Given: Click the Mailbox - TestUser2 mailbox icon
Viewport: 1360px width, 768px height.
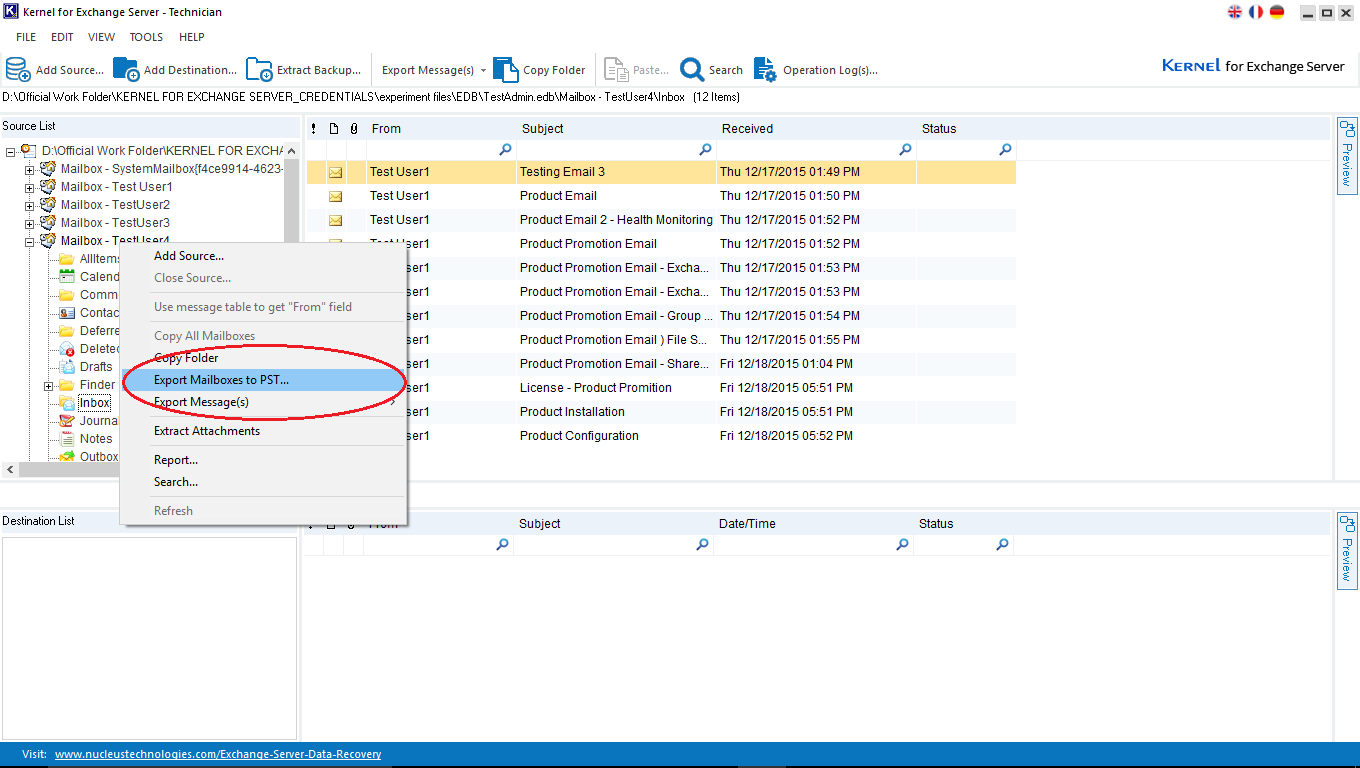Looking at the screenshot, I should 48,204.
